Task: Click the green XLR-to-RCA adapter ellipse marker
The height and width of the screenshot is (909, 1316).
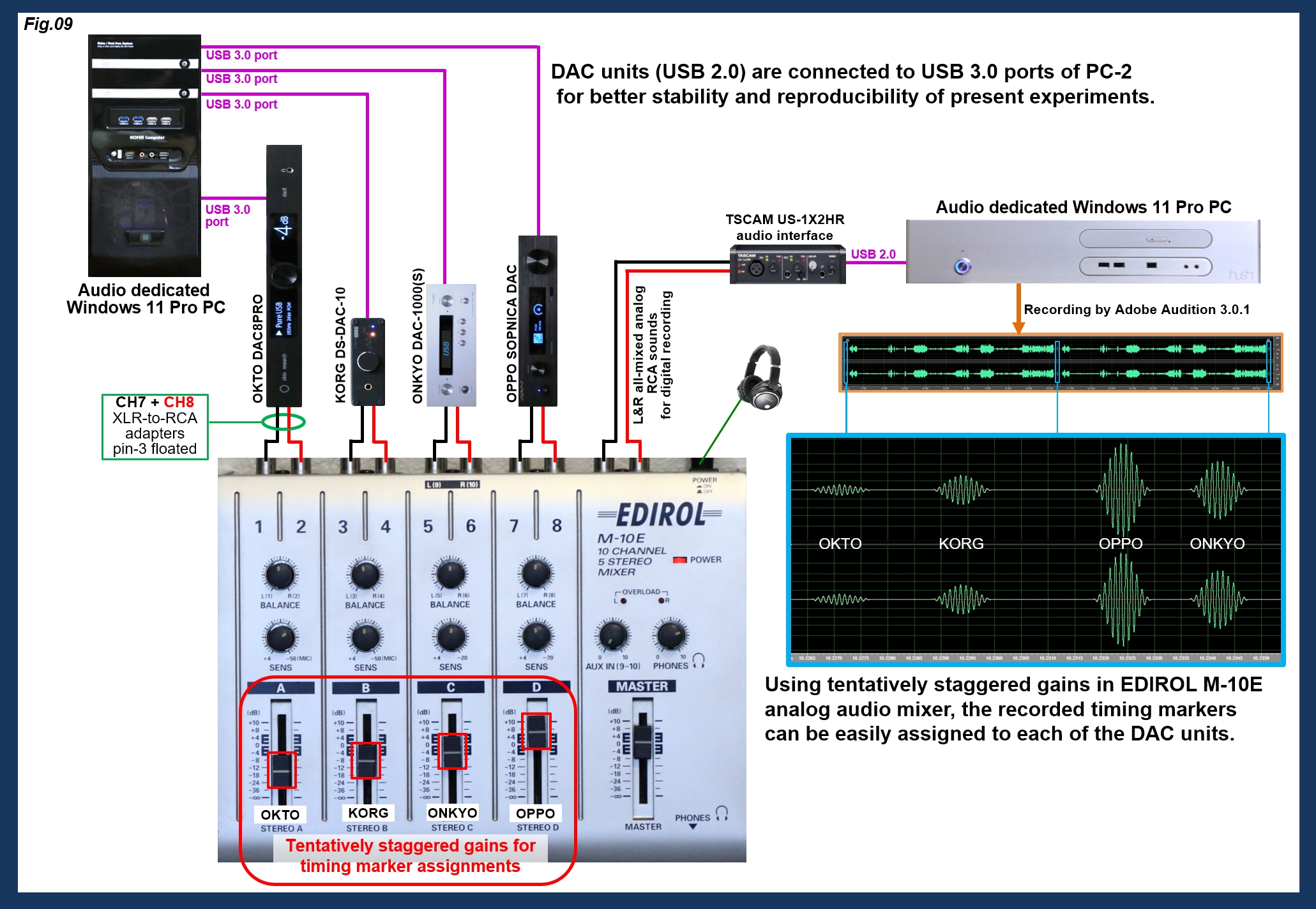Action: pos(284,421)
